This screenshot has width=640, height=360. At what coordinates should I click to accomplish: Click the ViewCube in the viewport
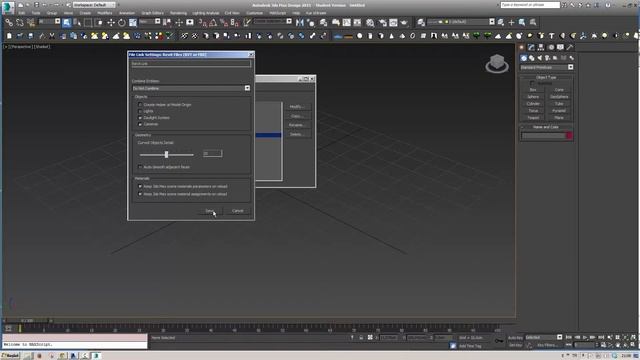point(497,63)
